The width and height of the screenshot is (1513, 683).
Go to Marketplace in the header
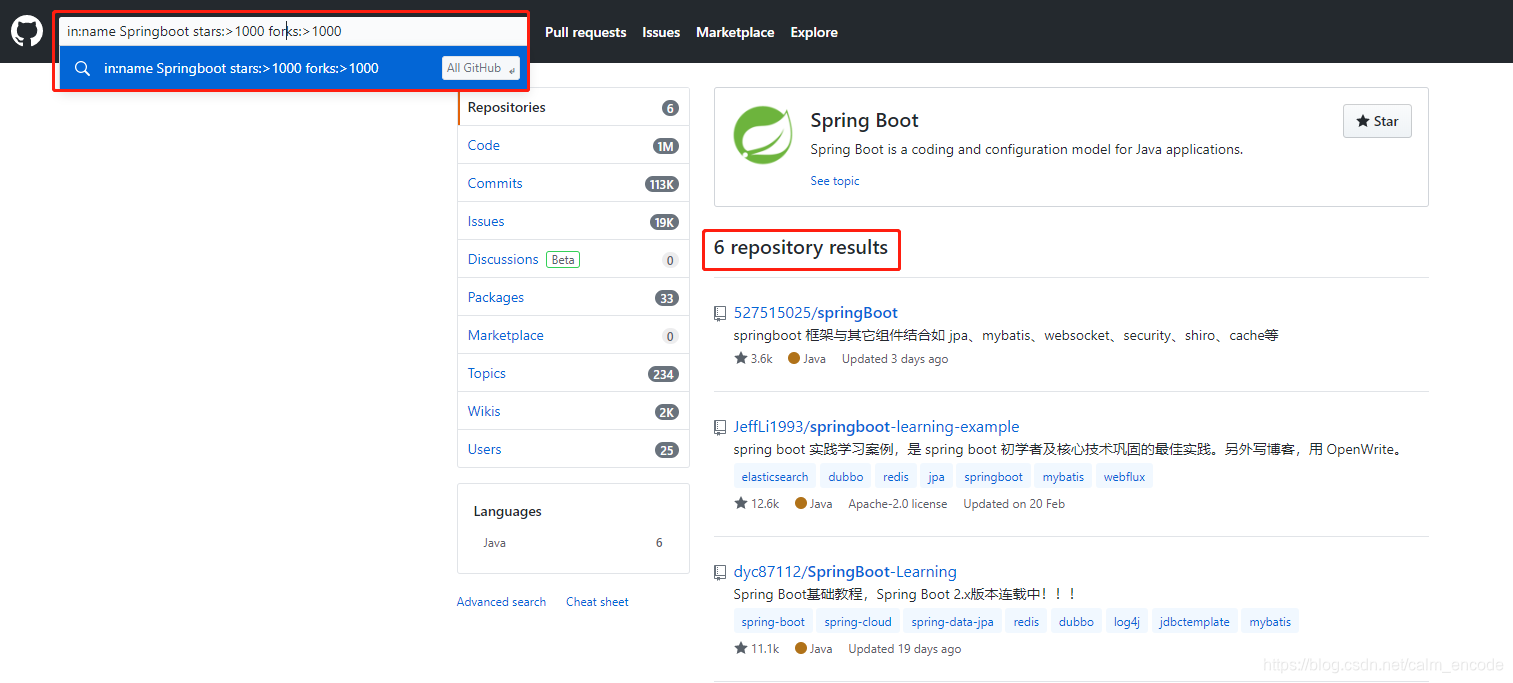pos(735,32)
